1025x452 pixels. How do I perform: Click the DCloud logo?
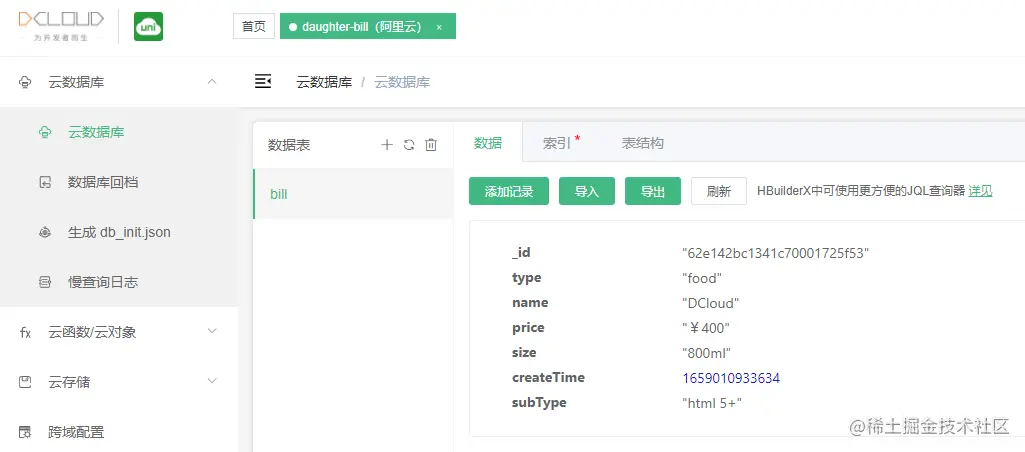pyautogui.click(x=60, y=26)
